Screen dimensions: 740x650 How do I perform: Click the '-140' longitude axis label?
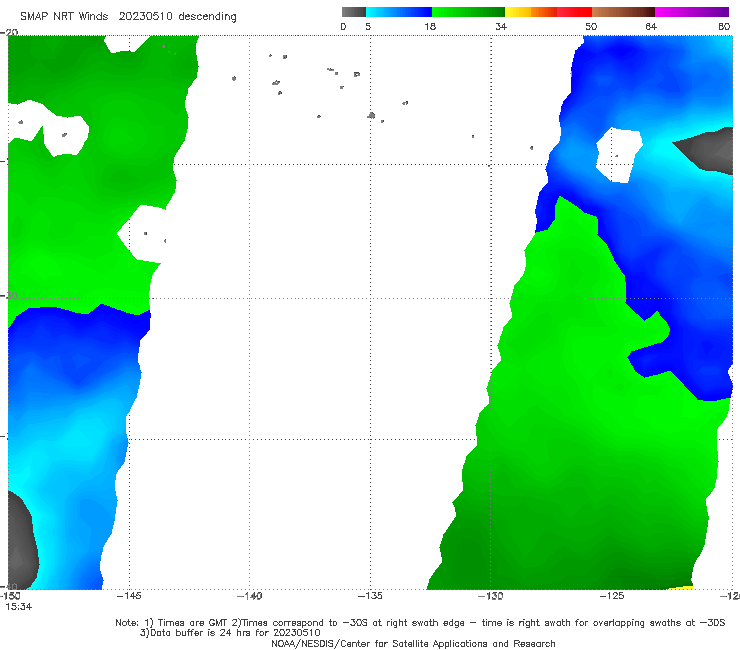[249, 596]
